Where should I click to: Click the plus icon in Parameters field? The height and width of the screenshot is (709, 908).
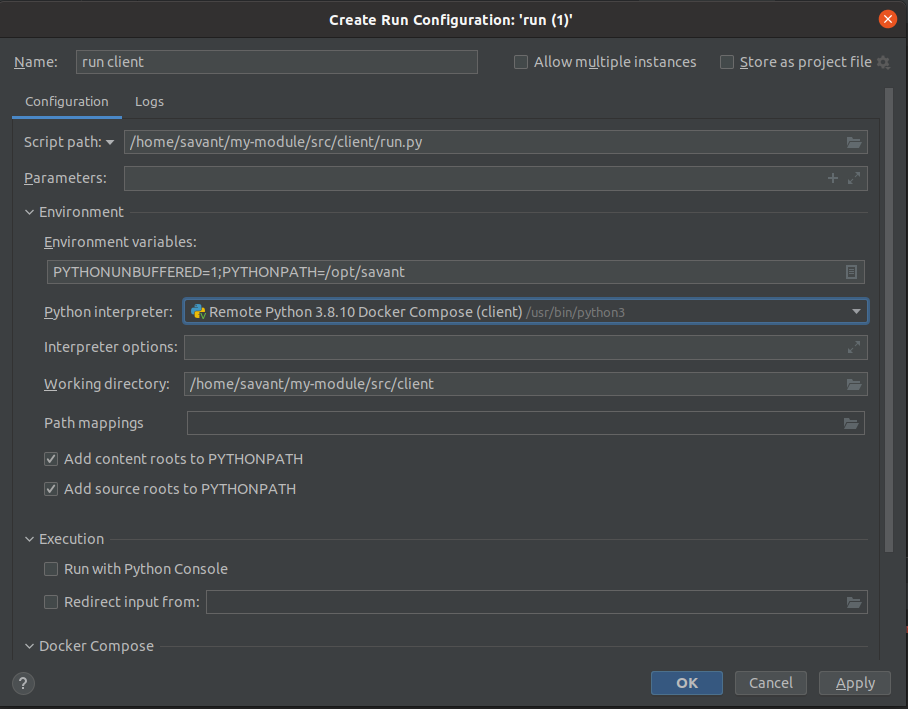833,178
